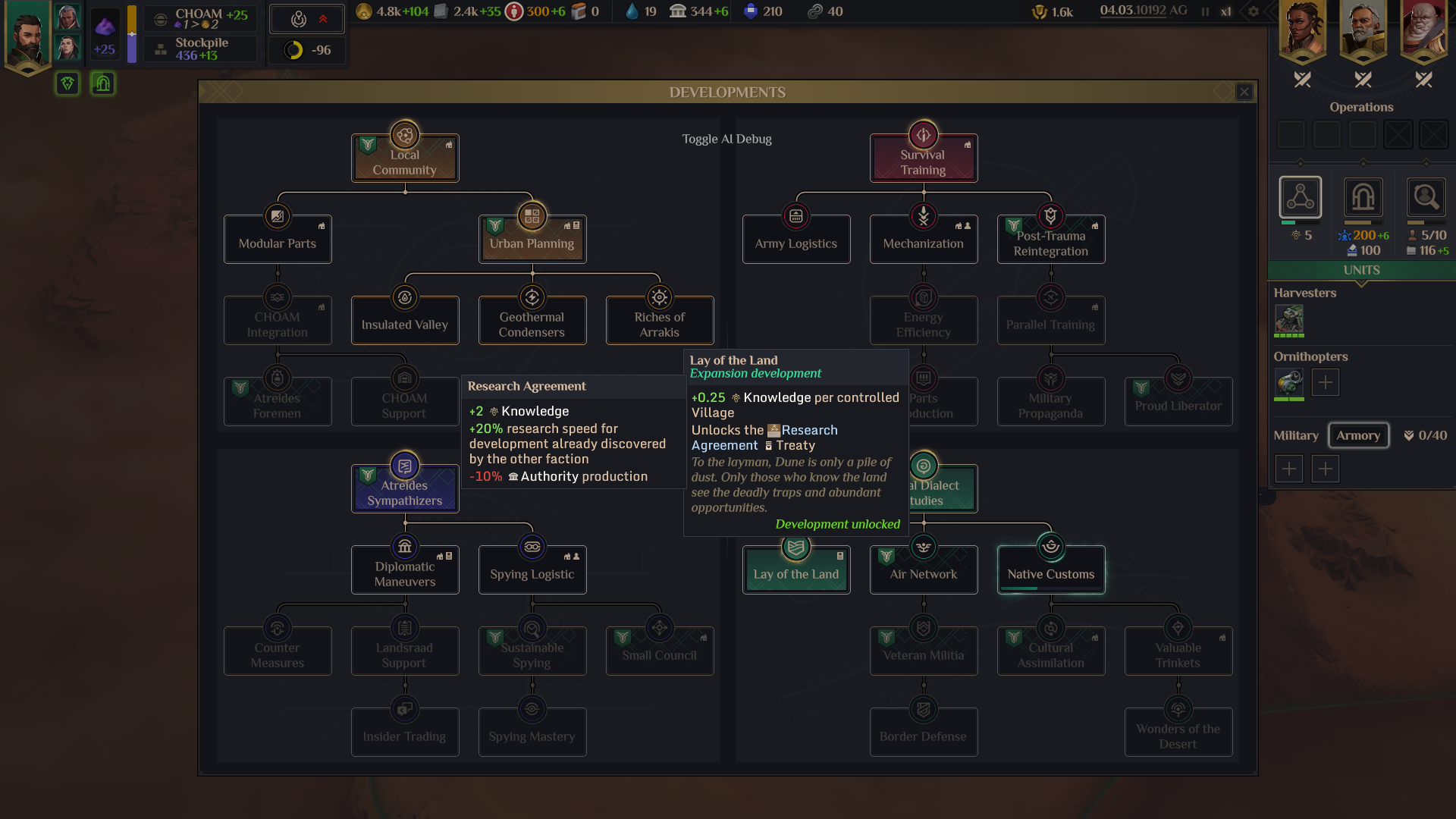
Task: Toggle AI Debug
Action: point(726,139)
